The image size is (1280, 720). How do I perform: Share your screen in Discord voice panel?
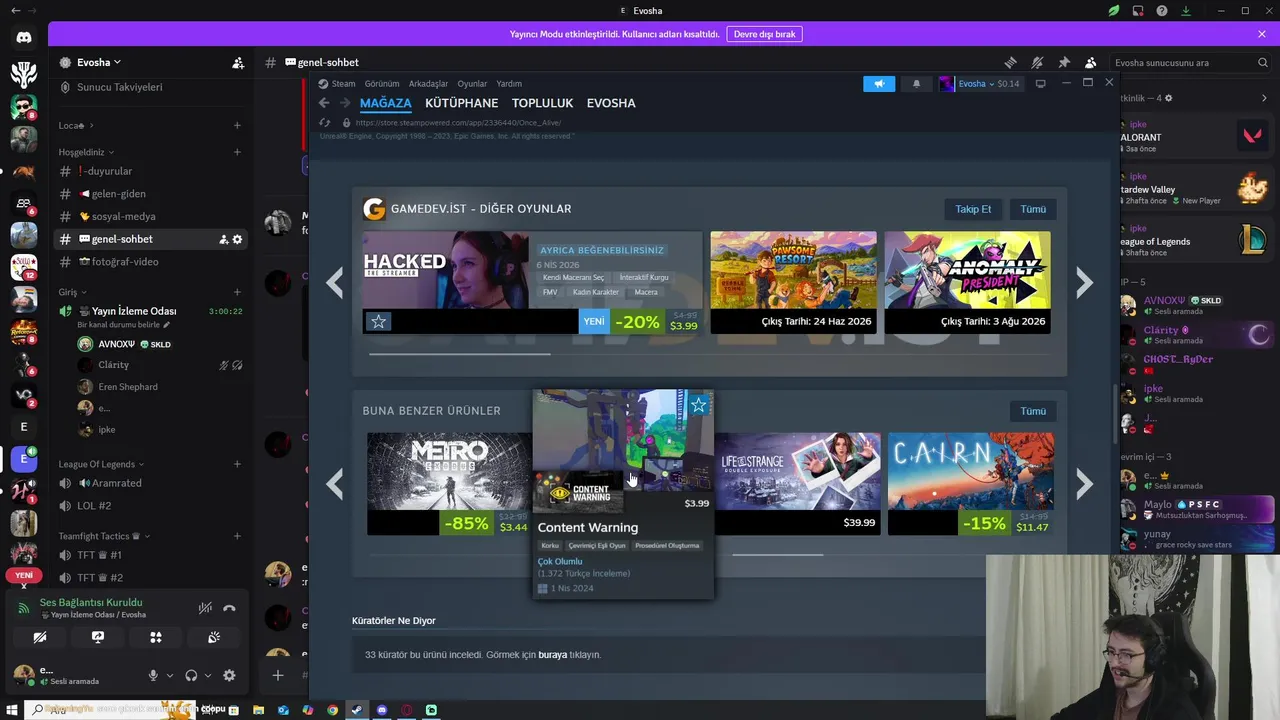pos(98,637)
